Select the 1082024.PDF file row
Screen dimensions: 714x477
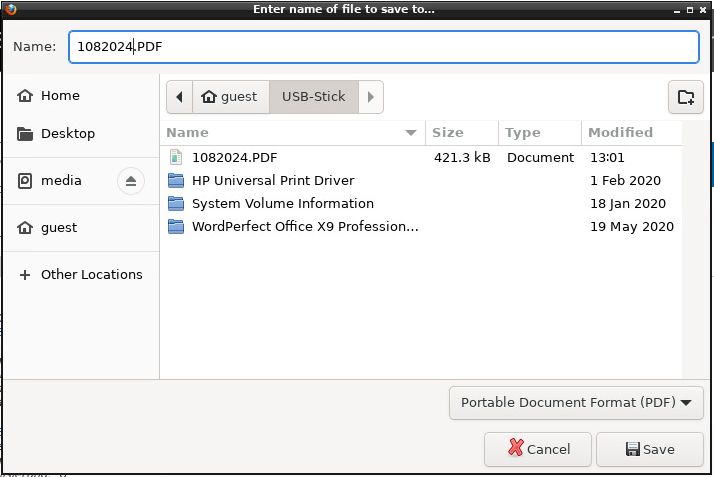pos(421,157)
